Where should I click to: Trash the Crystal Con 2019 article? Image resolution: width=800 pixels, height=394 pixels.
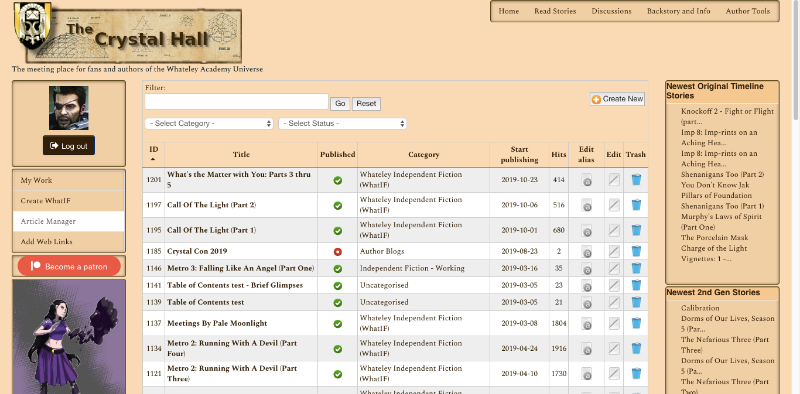click(x=636, y=251)
